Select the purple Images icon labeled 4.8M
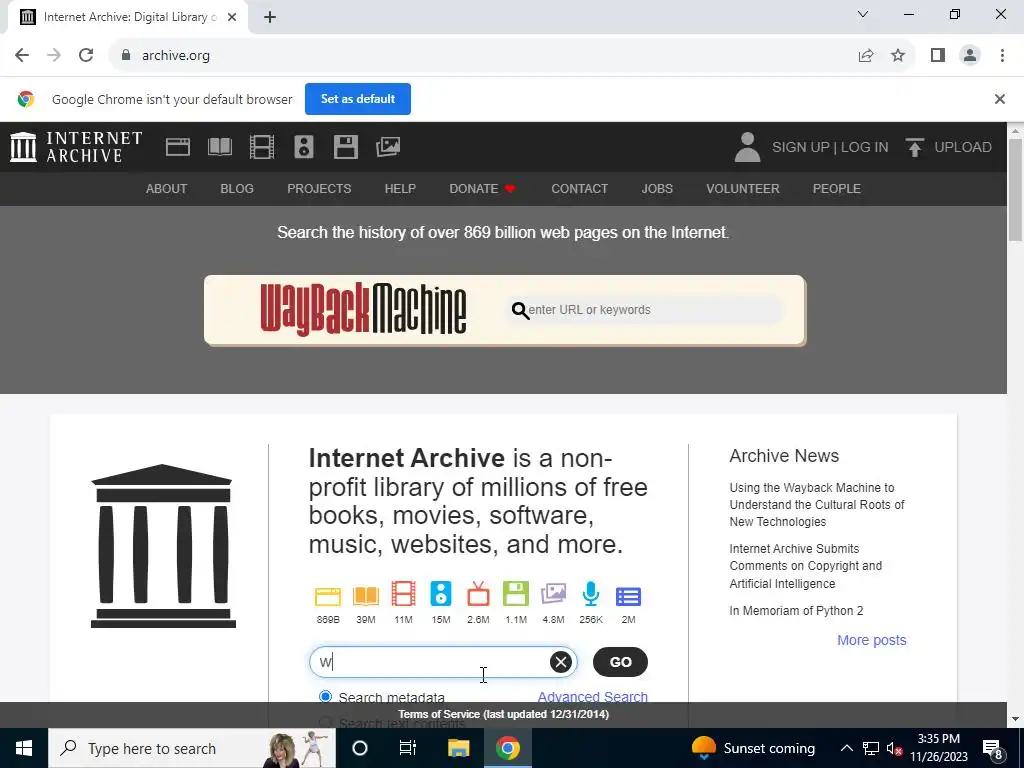The height and width of the screenshot is (768, 1024). click(x=553, y=594)
